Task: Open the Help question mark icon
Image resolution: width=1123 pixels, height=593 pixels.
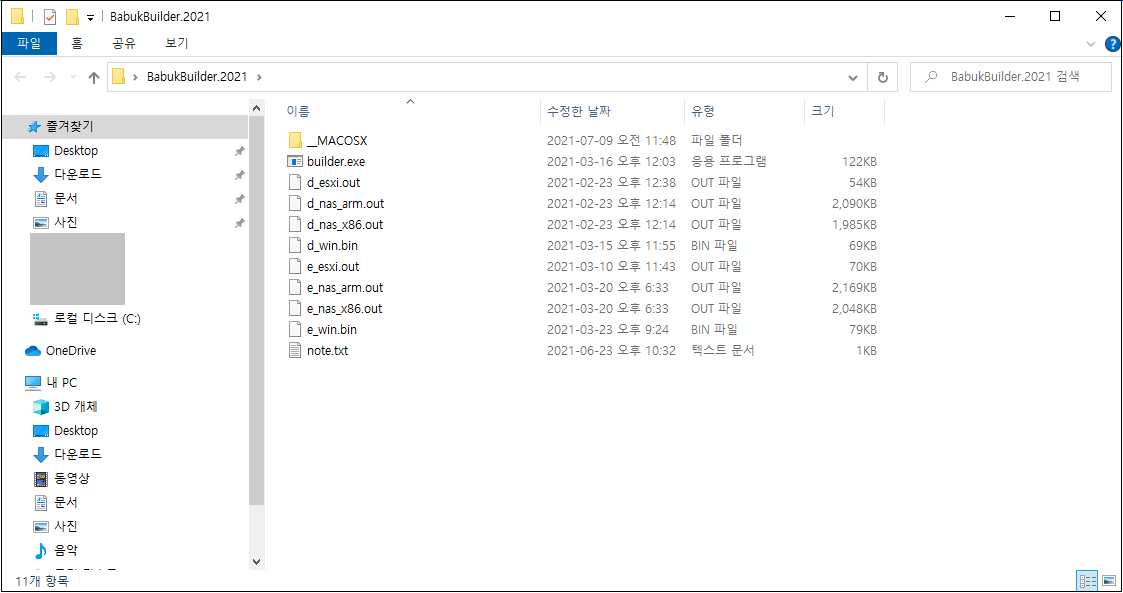Action: pos(1112,44)
